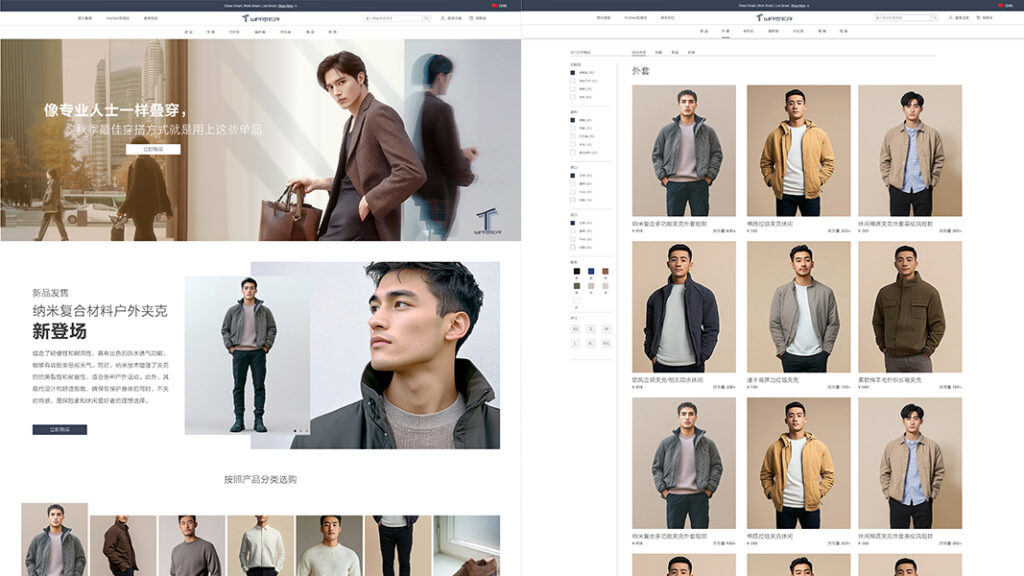Select size XXL filter button
The image size is (1024, 576).
click(606, 343)
